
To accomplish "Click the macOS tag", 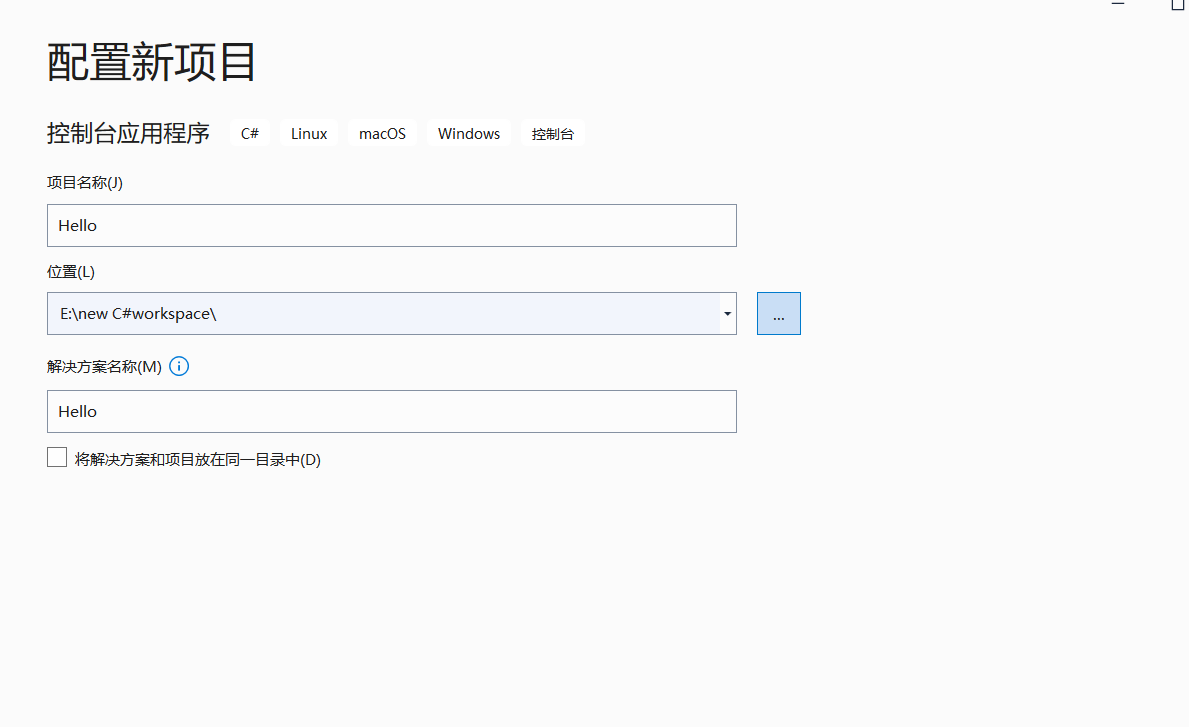I will coord(382,133).
